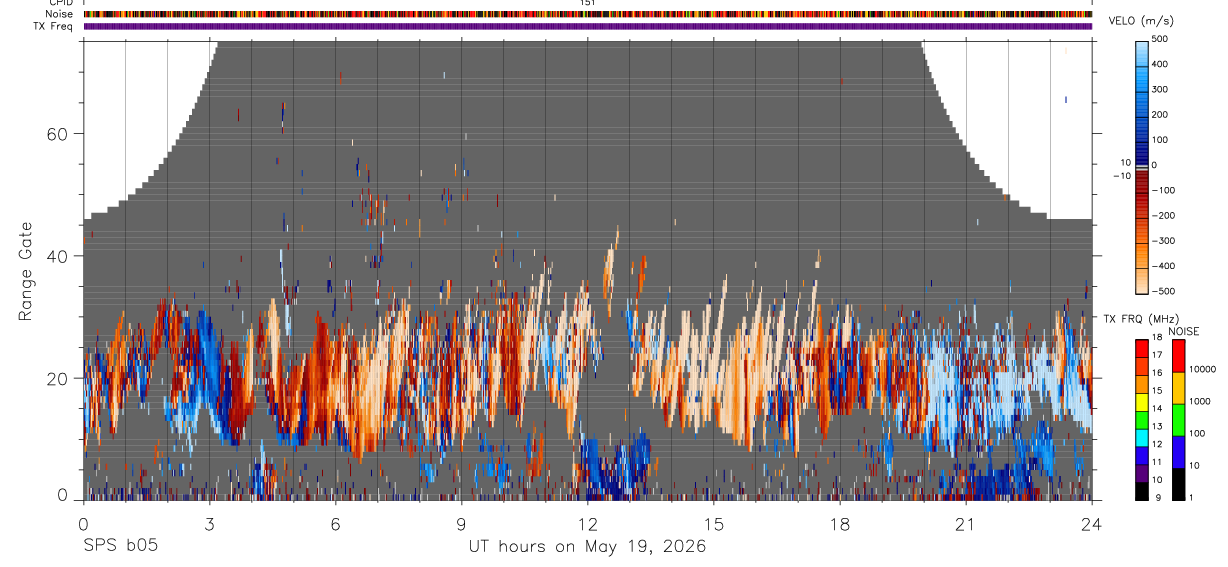This screenshot has width=1228, height=567.
Task: Click the blue swatch in NOISE legend
Action: click(x=1178, y=451)
